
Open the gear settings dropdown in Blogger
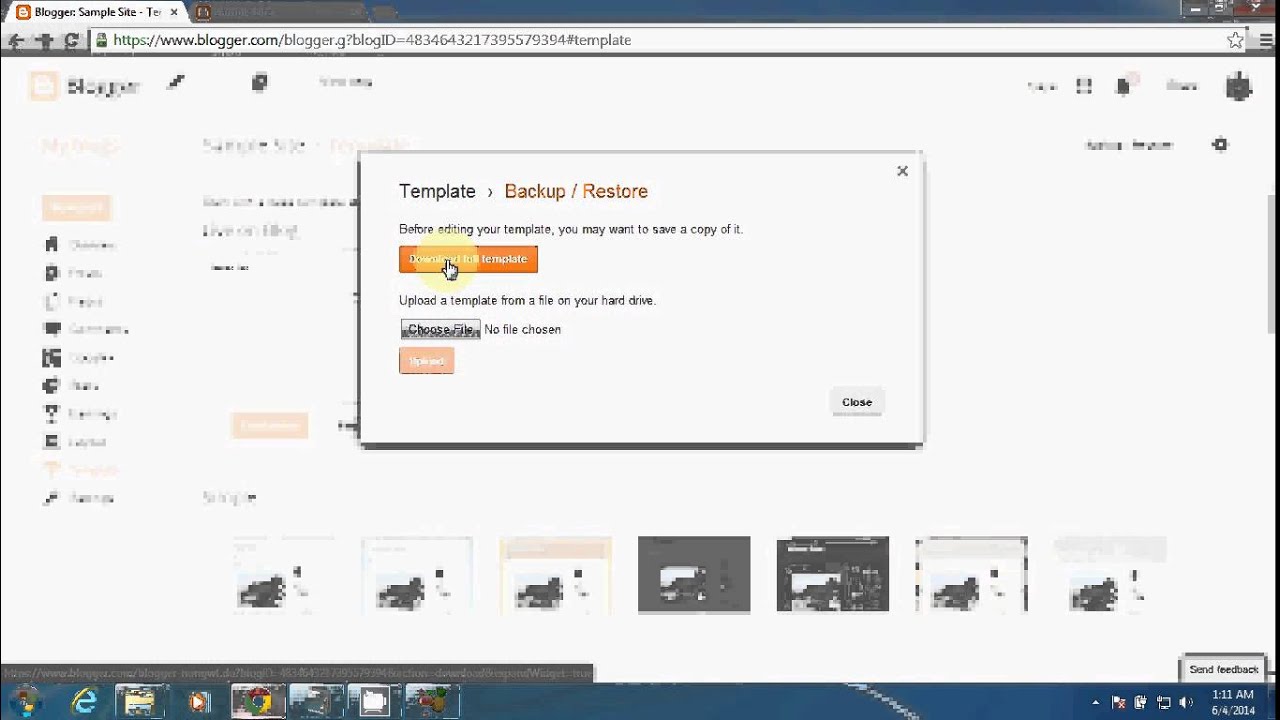1219,145
